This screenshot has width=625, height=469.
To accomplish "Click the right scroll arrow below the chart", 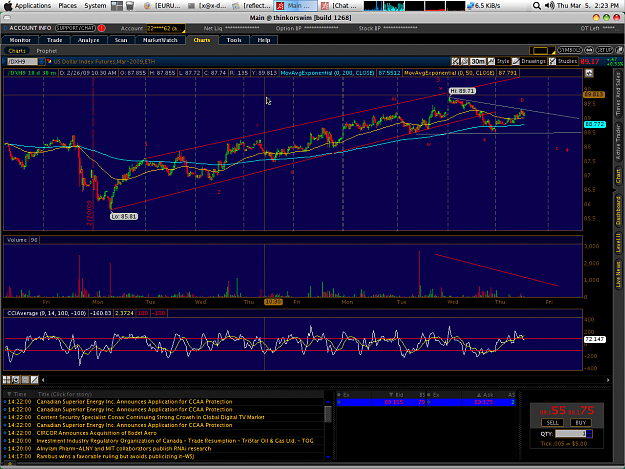I will (608, 380).
